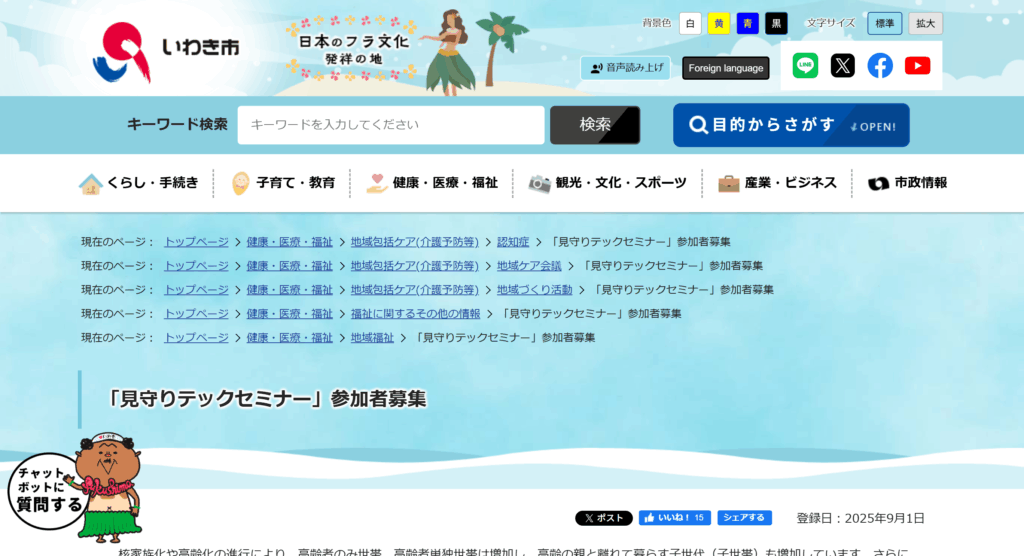Open the Foreign language selector
Viewport: 1024px width, 556px height.
coord(725,68)
